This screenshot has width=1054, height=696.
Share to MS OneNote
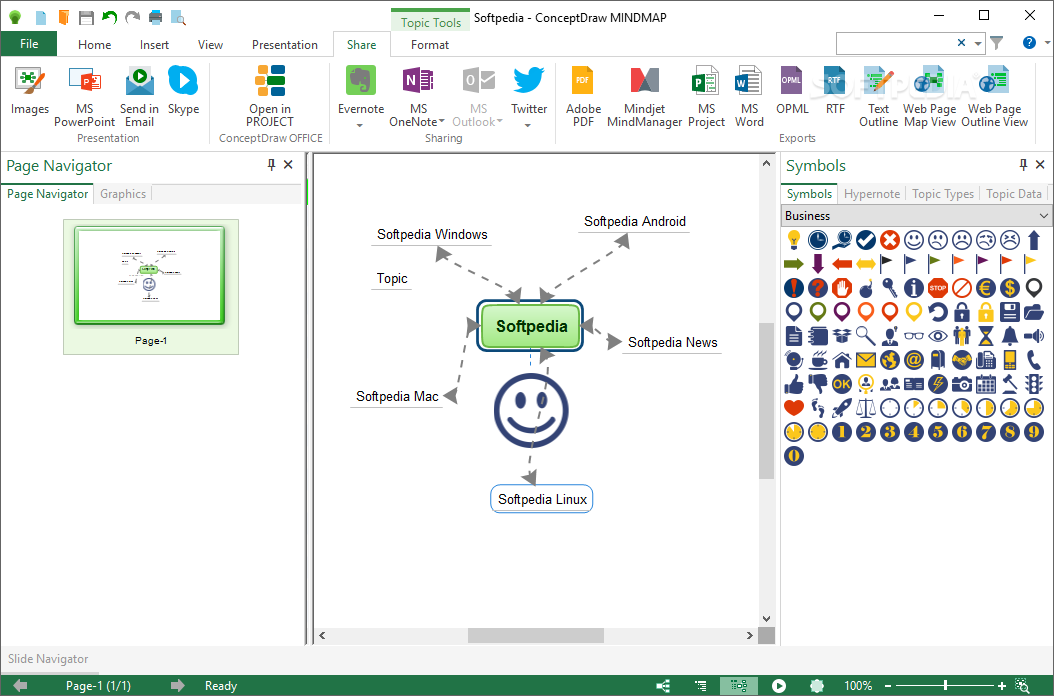tap(417, 97)
